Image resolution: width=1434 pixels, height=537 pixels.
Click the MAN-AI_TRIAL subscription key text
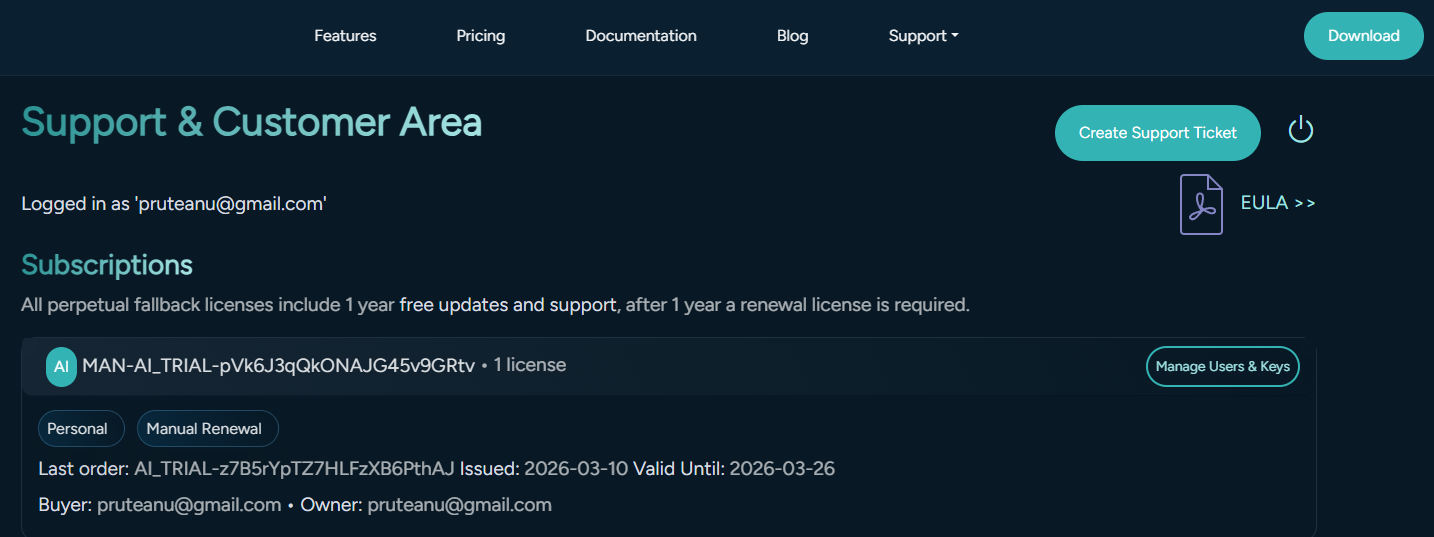coord(279,366)
